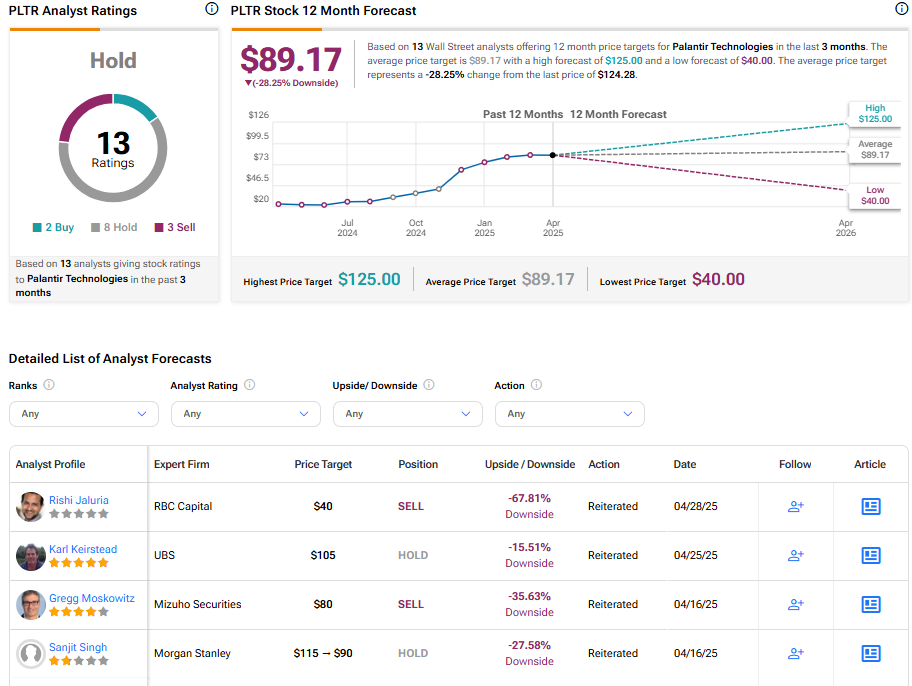The height and width of the screenshot is (686, 912).
Task: Click the large $89.17 price target
Action: click(291, 60)
